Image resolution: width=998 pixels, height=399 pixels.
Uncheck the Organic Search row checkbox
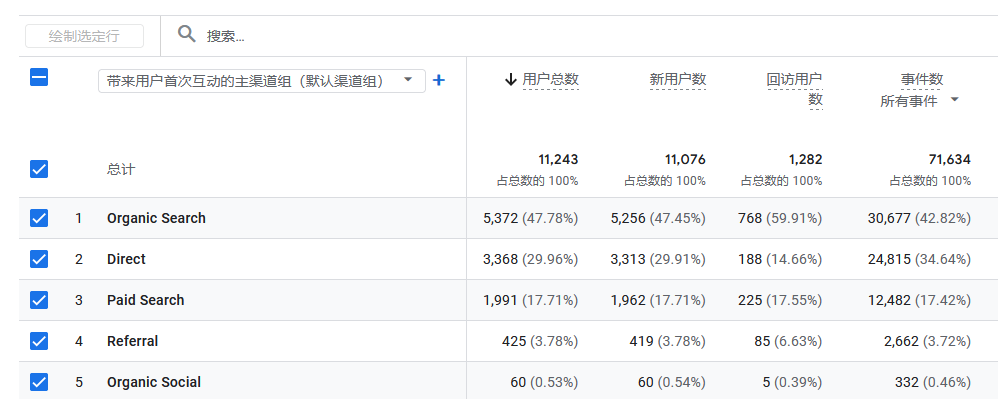pyautogui.click(x=39, y=218)
